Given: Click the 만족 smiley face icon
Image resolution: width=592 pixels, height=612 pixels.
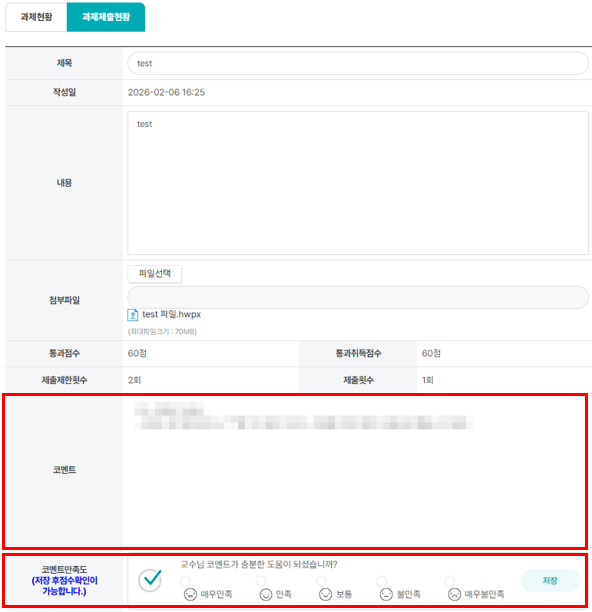Looking at the screenshot, I should pyautogui.click(x=266, y=594).
